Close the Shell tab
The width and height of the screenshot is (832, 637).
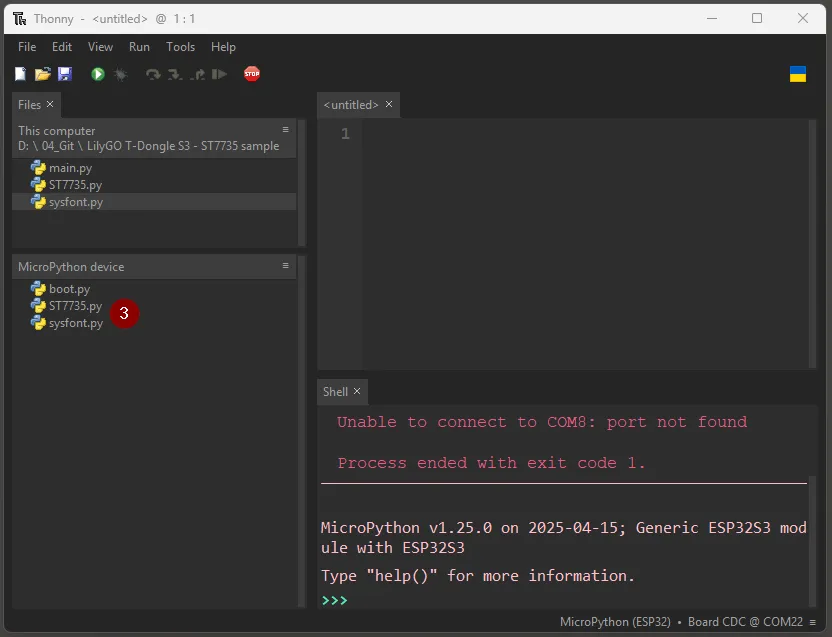click(357, 392)
